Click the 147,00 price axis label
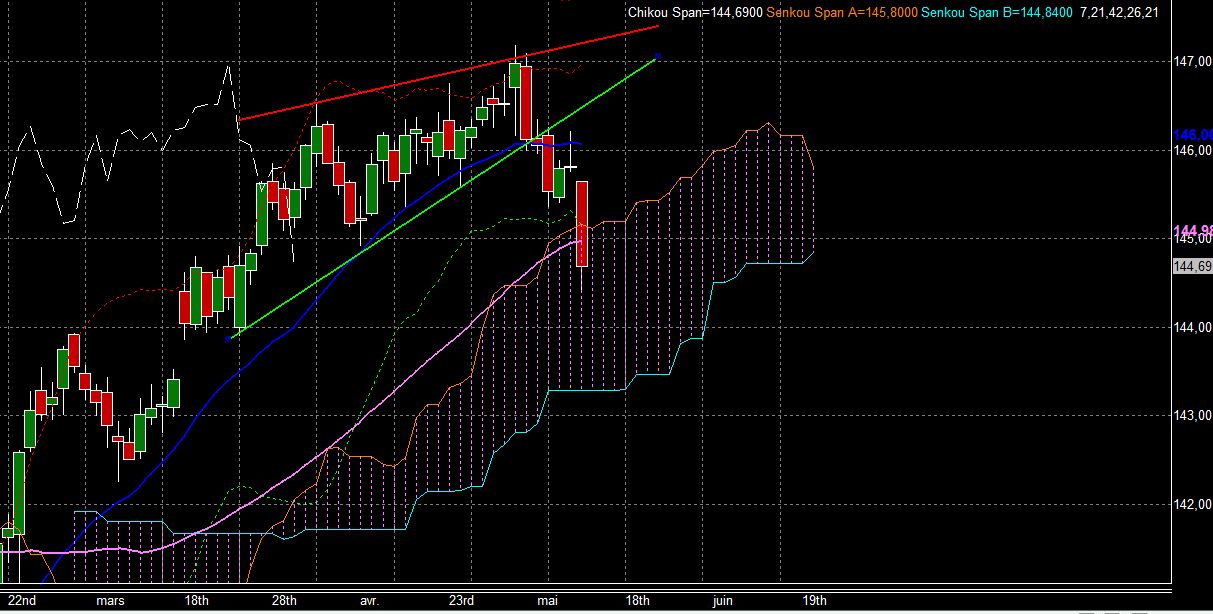Viewport: 1213px width, 614px height. 1192,62
